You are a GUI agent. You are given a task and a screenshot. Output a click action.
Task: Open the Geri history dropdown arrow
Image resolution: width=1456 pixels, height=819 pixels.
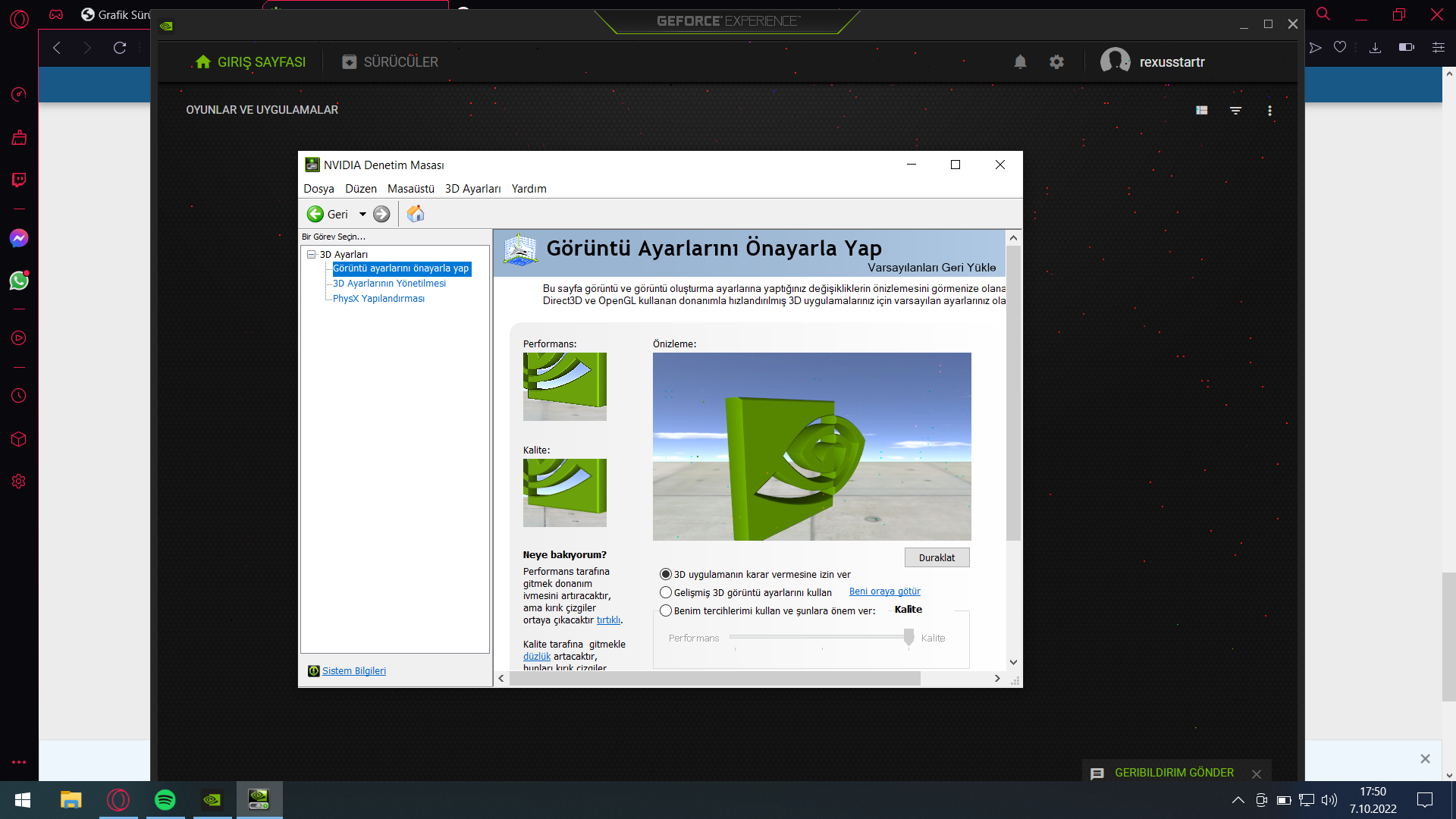(x=362, y=215)
